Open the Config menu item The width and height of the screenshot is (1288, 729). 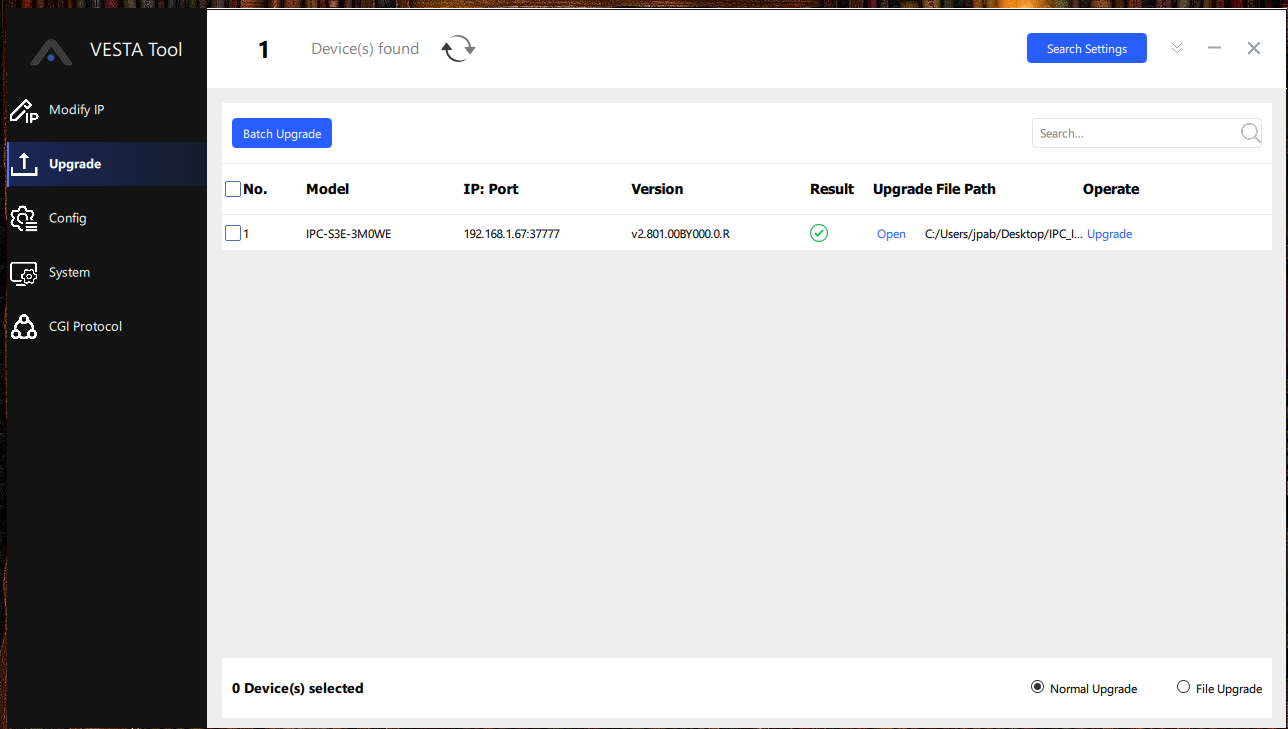point(68,218)
